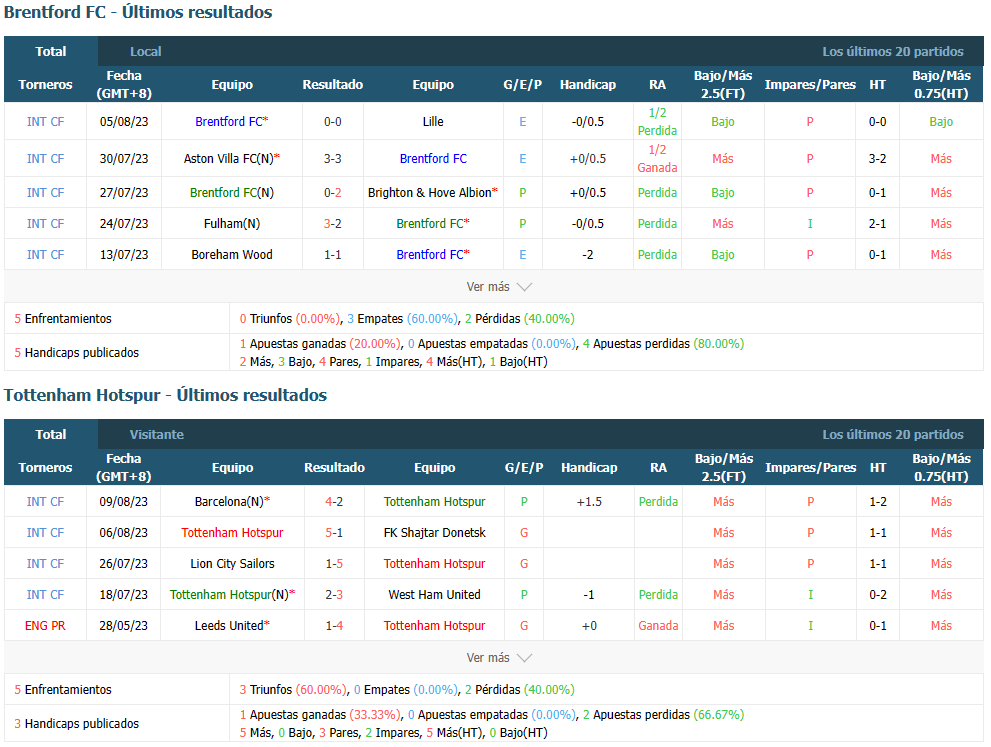This screenshot has width=991, height=747.
Task: Click the Resultado column header in Tottenham table
Action: pyautogui.click(x=334, y=468)
